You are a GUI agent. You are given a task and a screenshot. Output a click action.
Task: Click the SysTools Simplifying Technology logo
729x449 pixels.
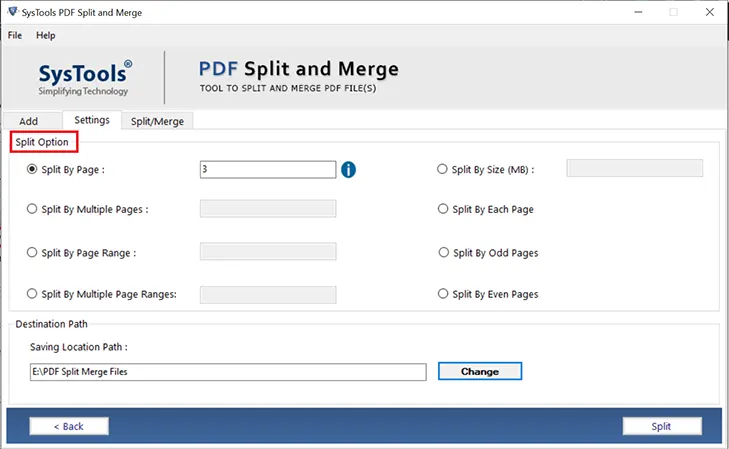click(85, 78)
